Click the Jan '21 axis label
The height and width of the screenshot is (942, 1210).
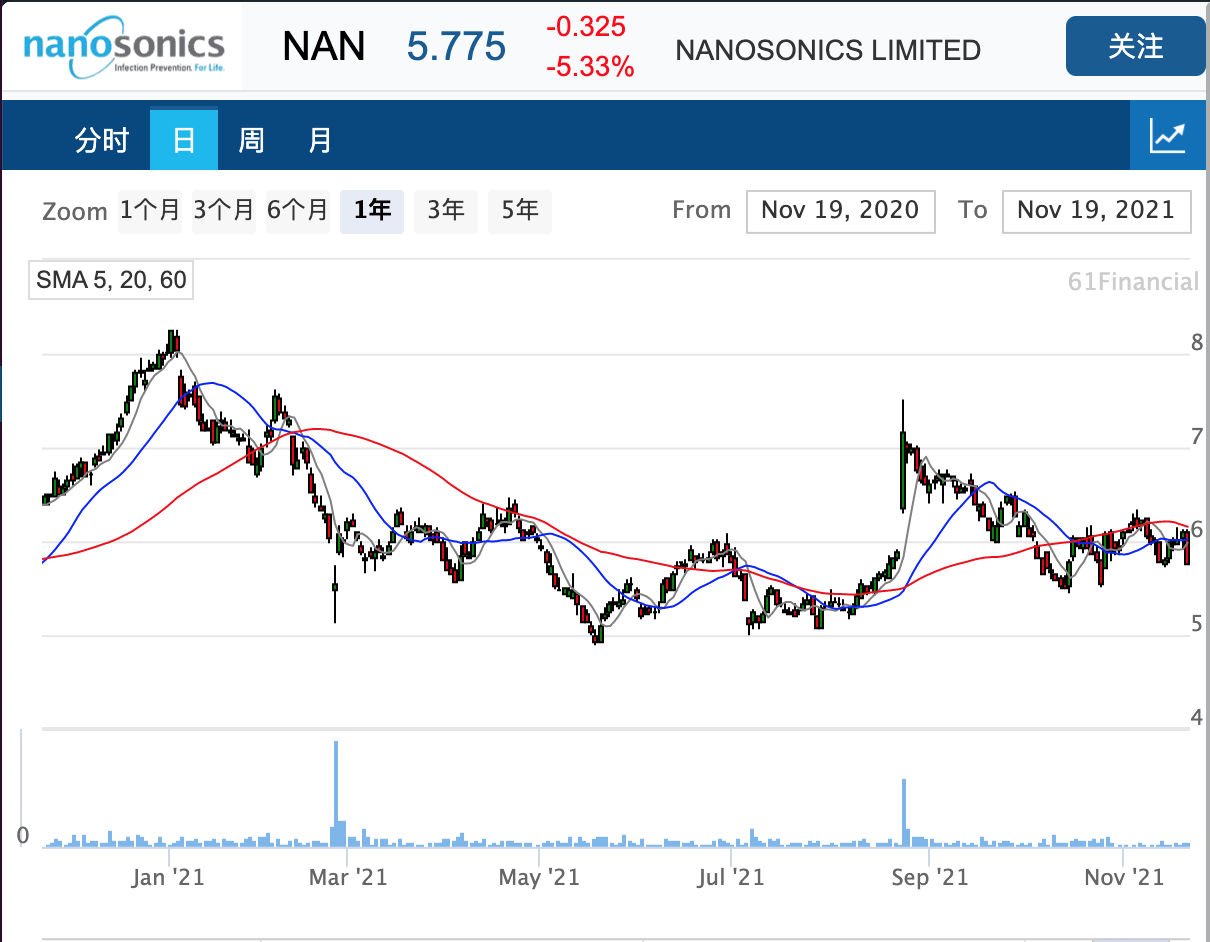[168, 878]
